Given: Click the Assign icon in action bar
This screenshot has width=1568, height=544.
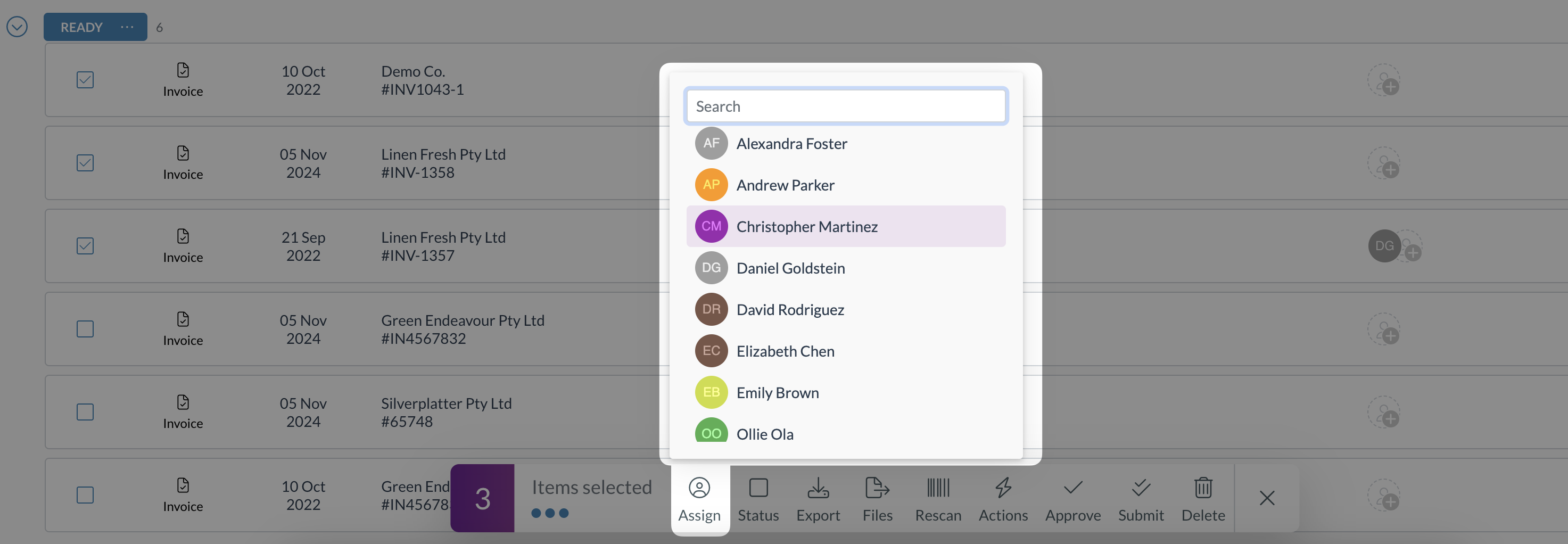Looking at the screenshot, I should [x=699, y=488].
